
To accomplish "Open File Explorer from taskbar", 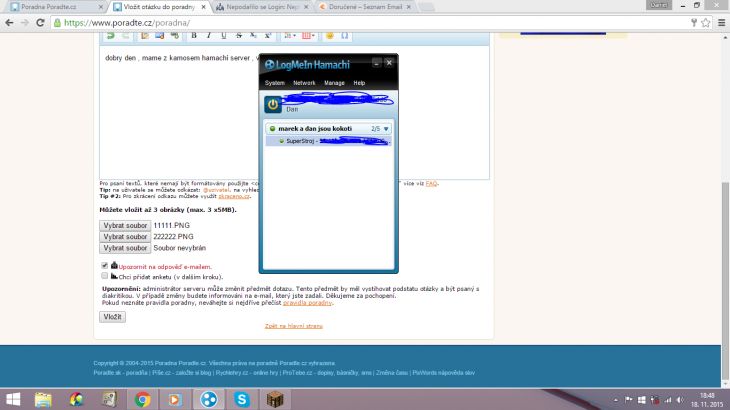I will point(43,399).
